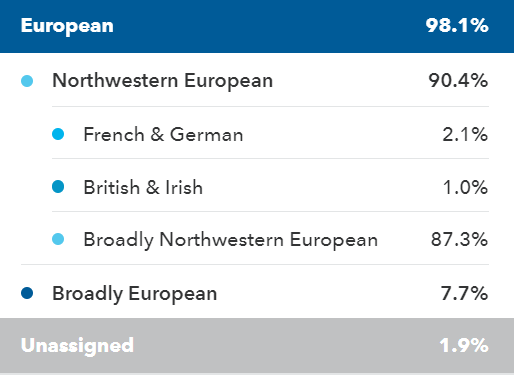This screenshot has width=514, height=375.
Task: Click the Broadly Northwestern European color dot
Action: [x=58, y=239]
